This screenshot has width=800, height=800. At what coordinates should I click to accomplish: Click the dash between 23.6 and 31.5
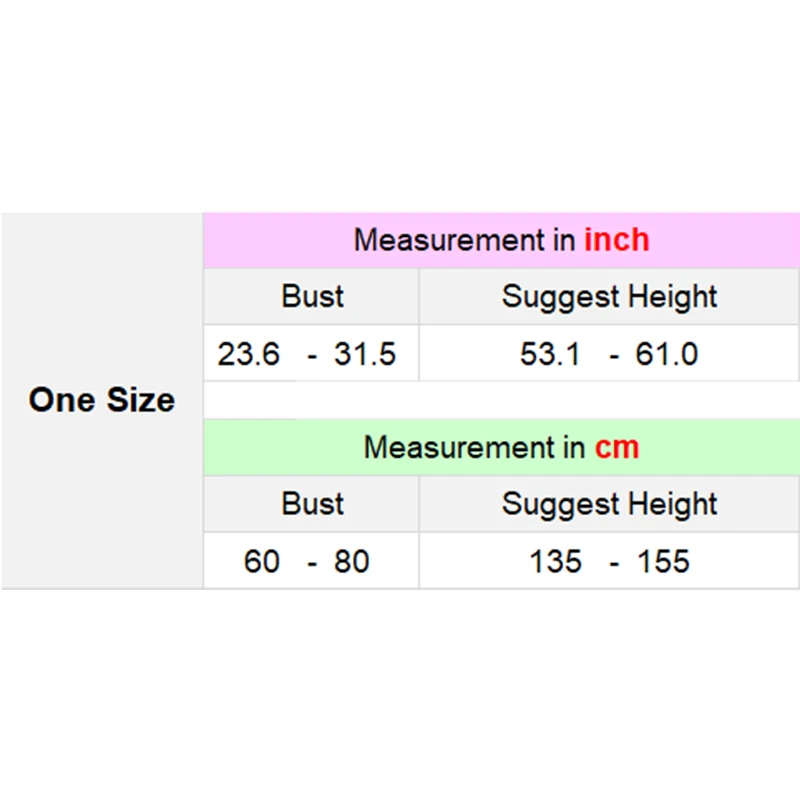pos(313,355)
